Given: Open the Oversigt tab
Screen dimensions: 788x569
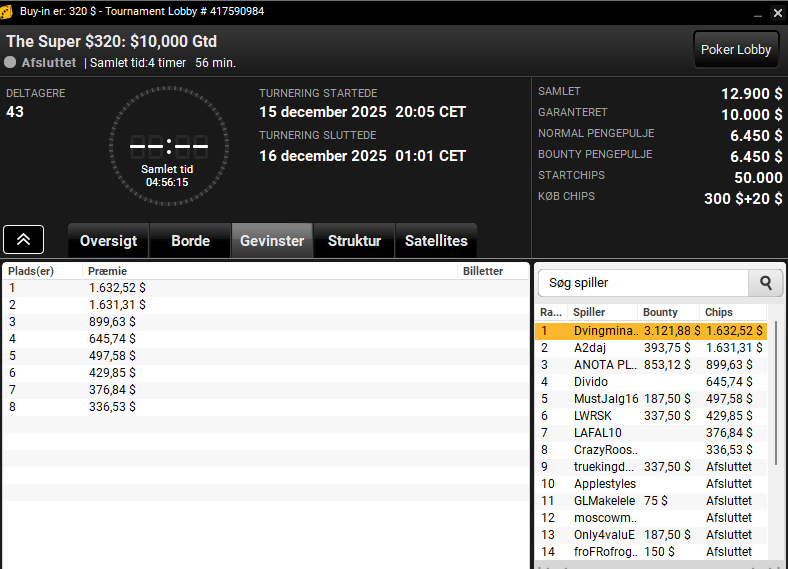Looking at the screenshot, I should coord(109,241).
